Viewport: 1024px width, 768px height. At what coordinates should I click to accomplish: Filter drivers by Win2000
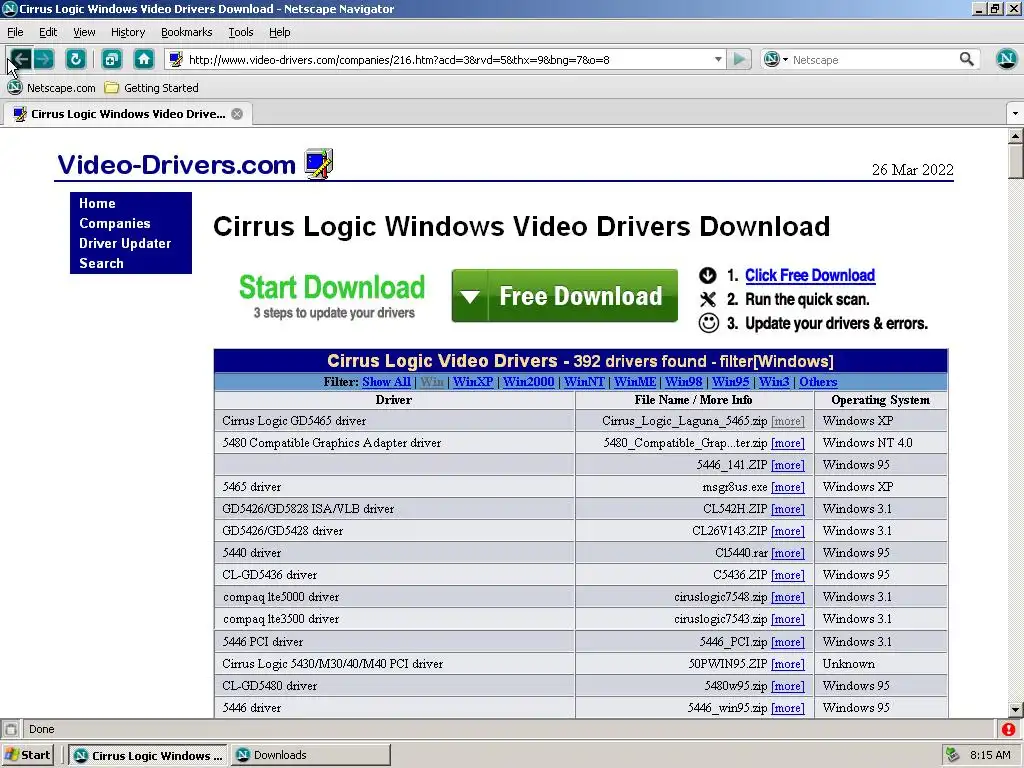pyautogui.click(x=528, y=381)
